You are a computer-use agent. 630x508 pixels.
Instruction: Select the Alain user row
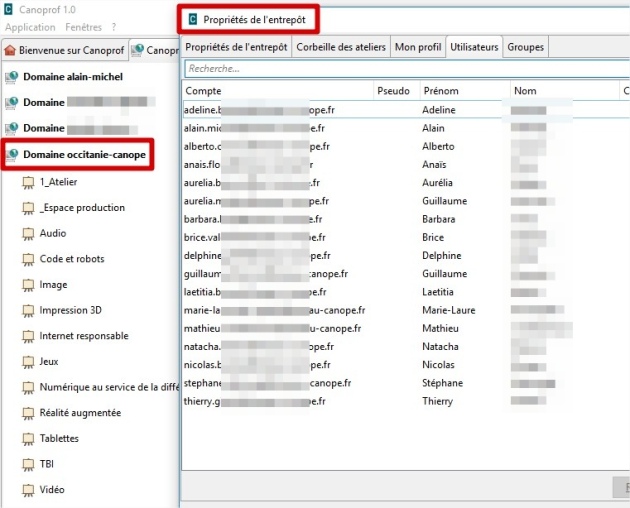[406, 128]
